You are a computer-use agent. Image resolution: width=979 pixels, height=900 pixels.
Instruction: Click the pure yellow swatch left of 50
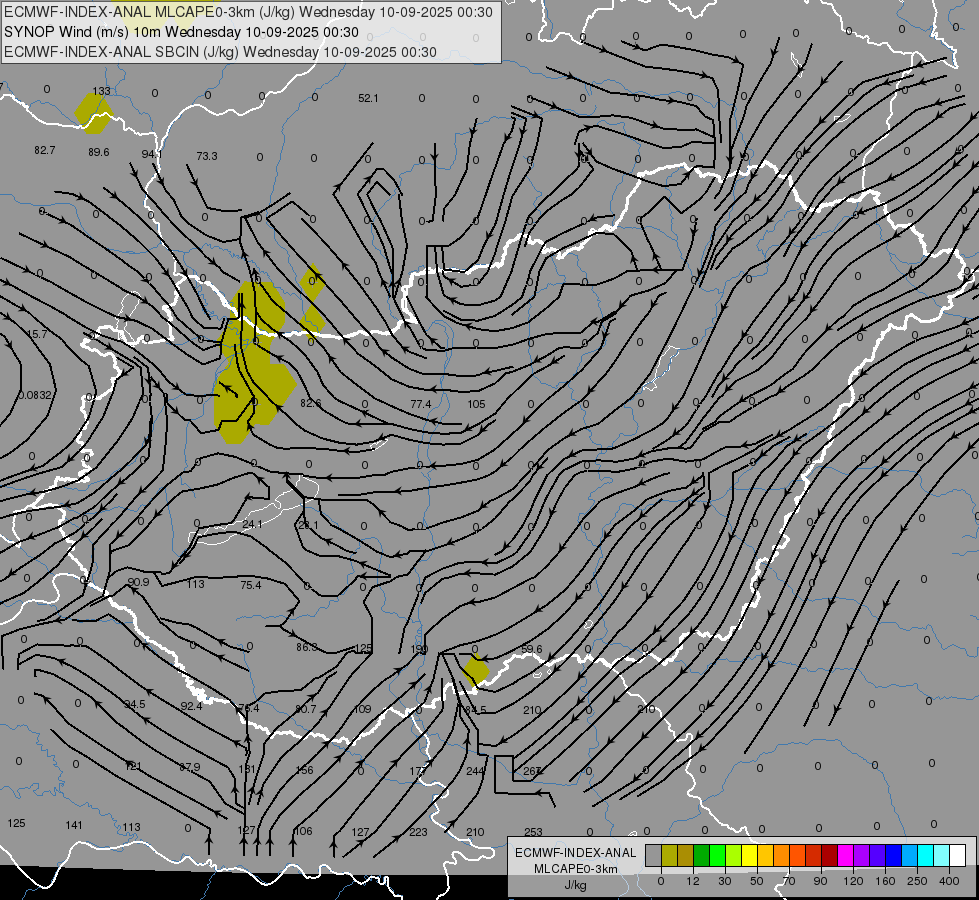[749, 855]
